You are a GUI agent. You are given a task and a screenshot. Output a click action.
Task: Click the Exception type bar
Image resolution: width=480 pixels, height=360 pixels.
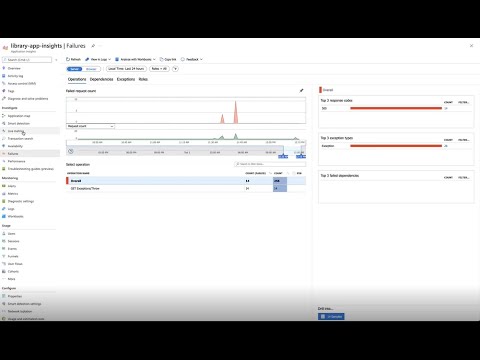396,146
